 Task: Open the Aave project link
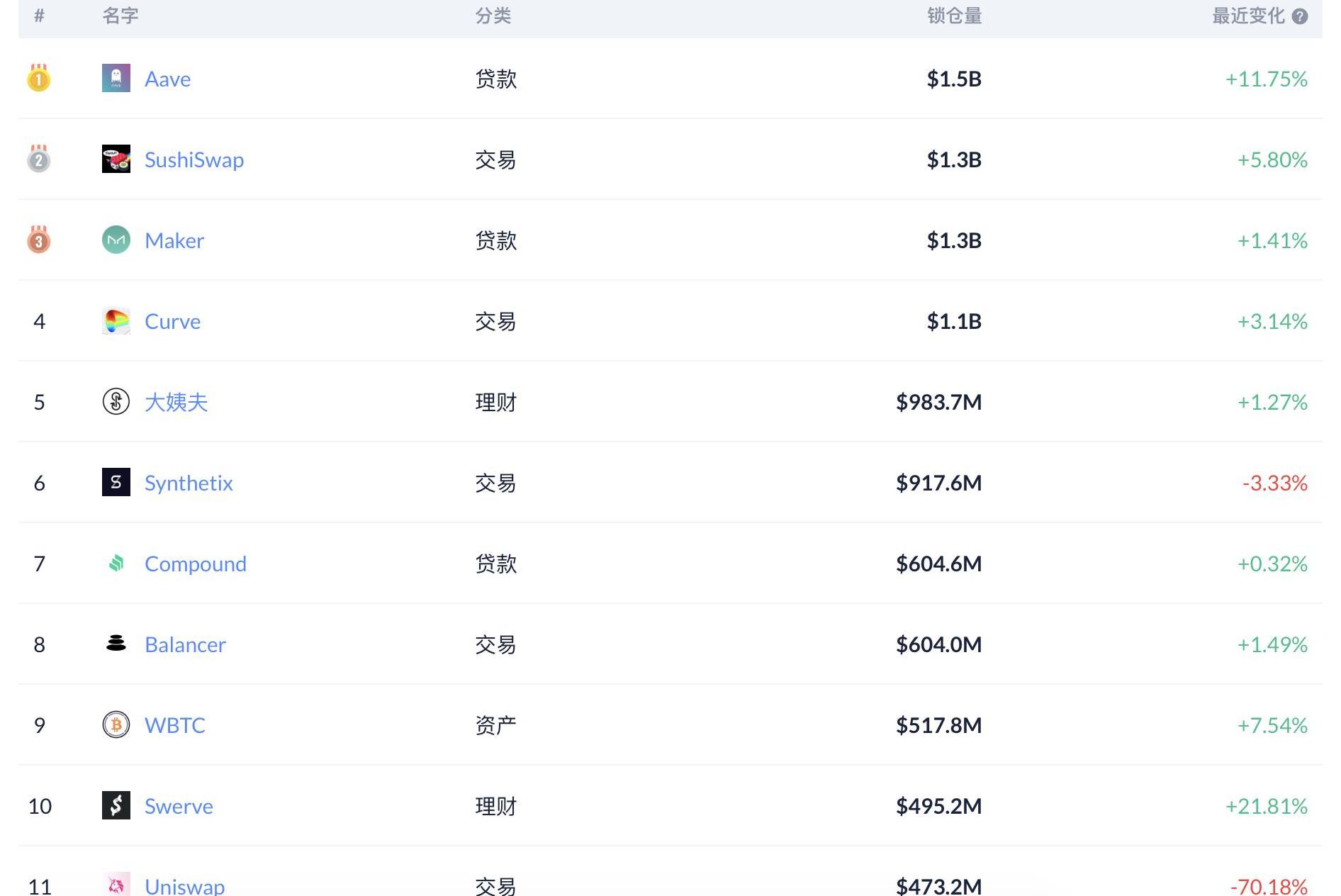[x=167, y=79]
